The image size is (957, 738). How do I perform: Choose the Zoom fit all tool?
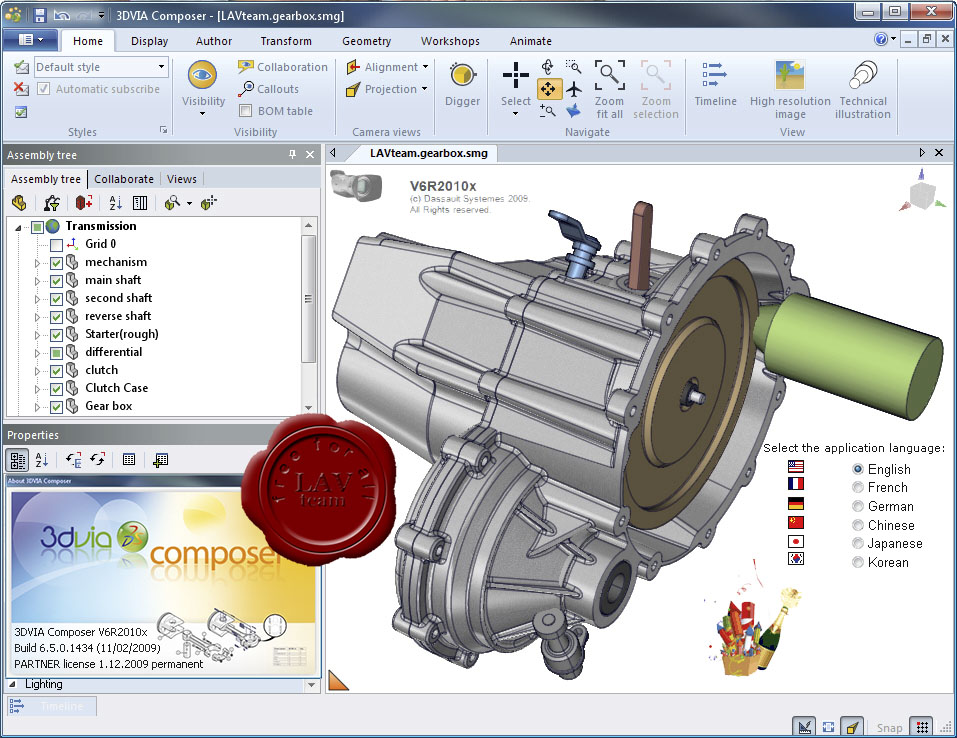coord(609,89)
